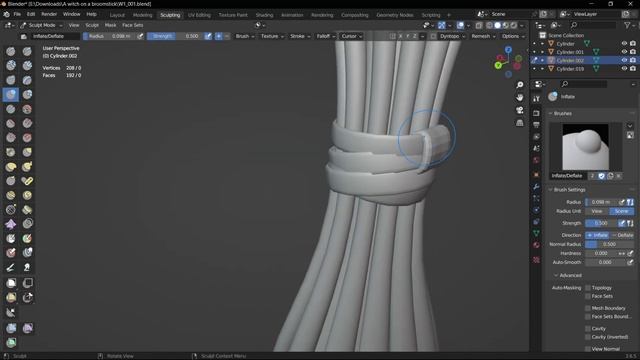This screenshot has width=640, height=360.
Task: Select the Clay brush tool
Action: [11, 65]
